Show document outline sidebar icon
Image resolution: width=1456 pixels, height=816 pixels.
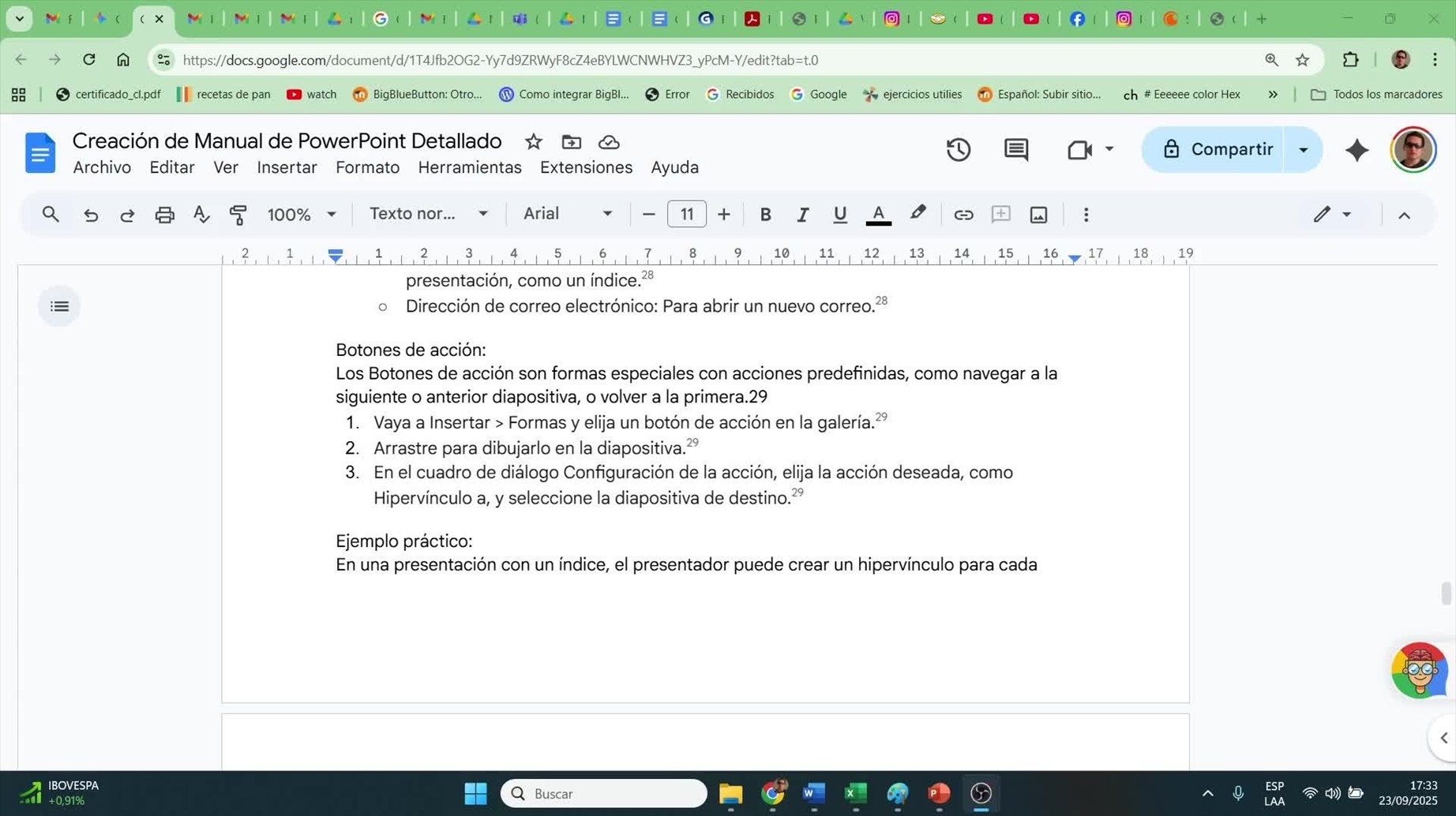coord(59,306)
